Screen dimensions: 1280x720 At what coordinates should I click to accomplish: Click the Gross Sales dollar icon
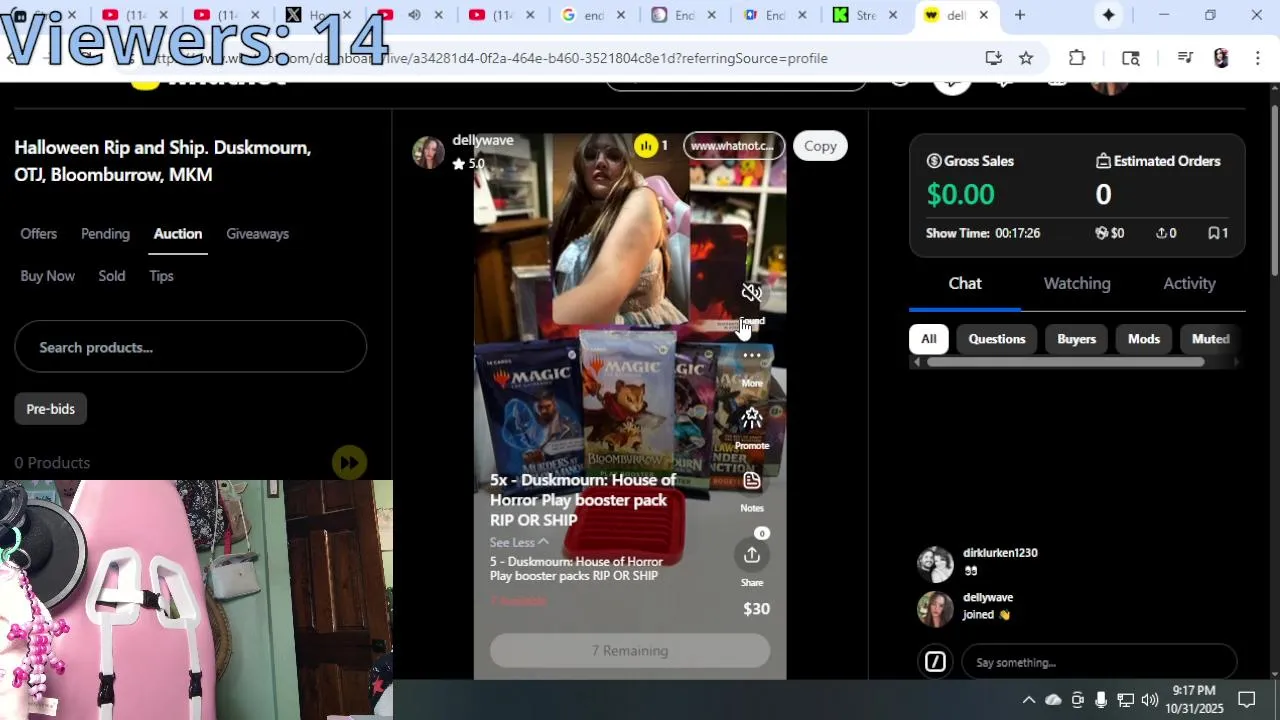[x=934, y=161]
